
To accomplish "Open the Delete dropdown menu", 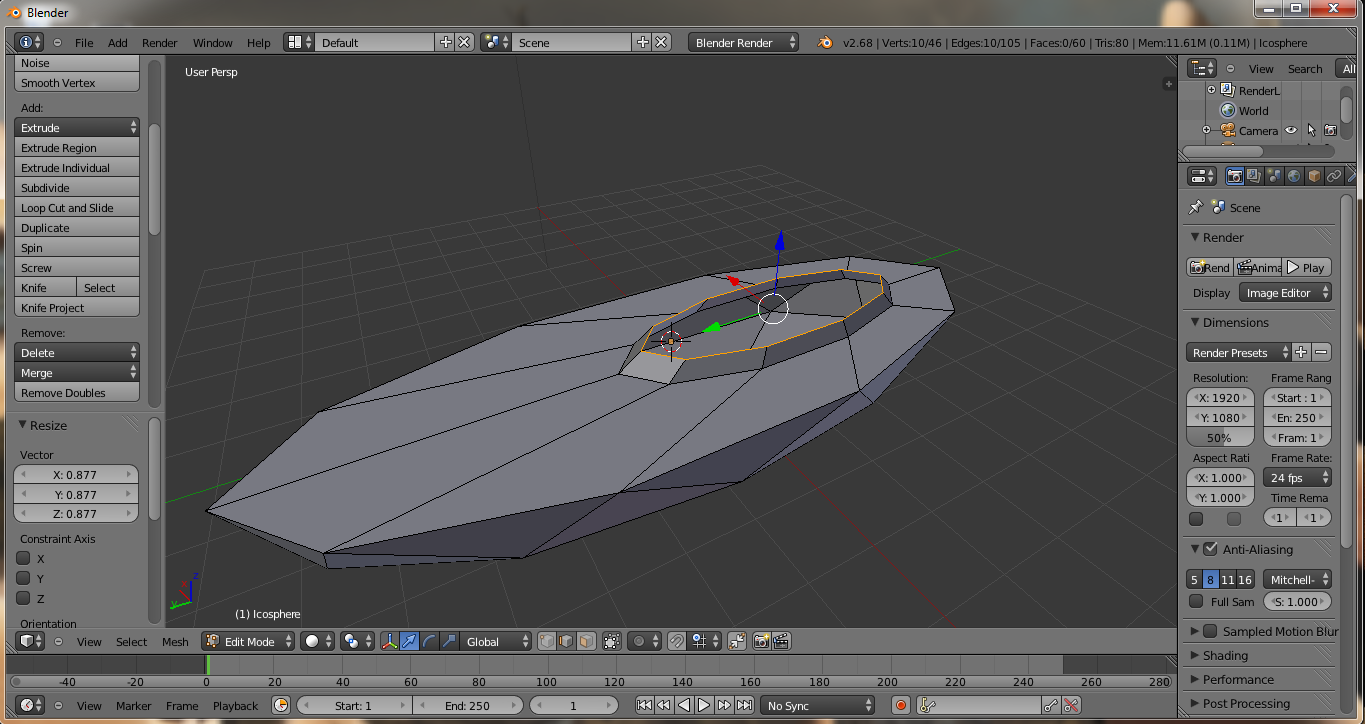I will click(77, 353).
